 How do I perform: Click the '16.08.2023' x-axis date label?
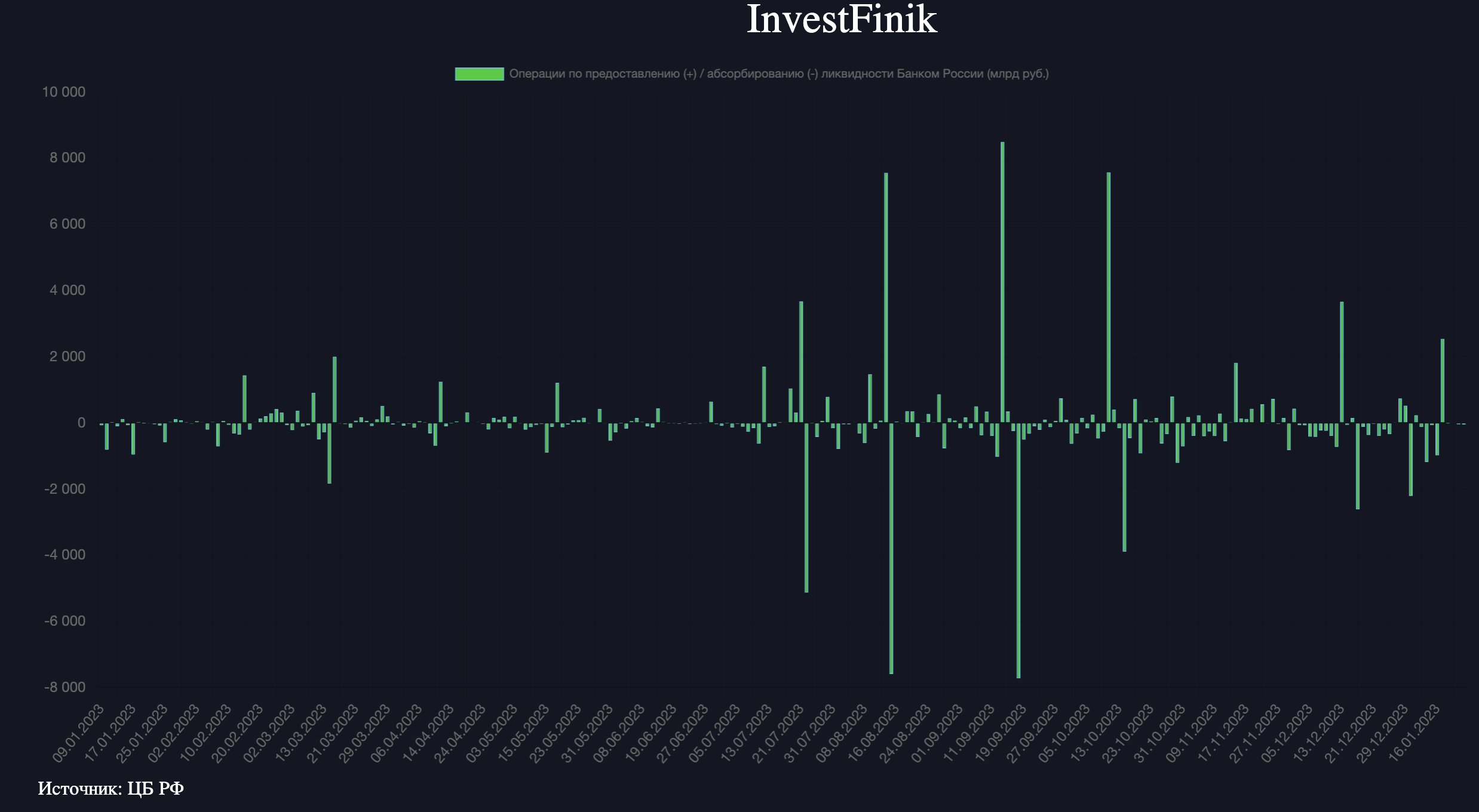coord(873,733)
